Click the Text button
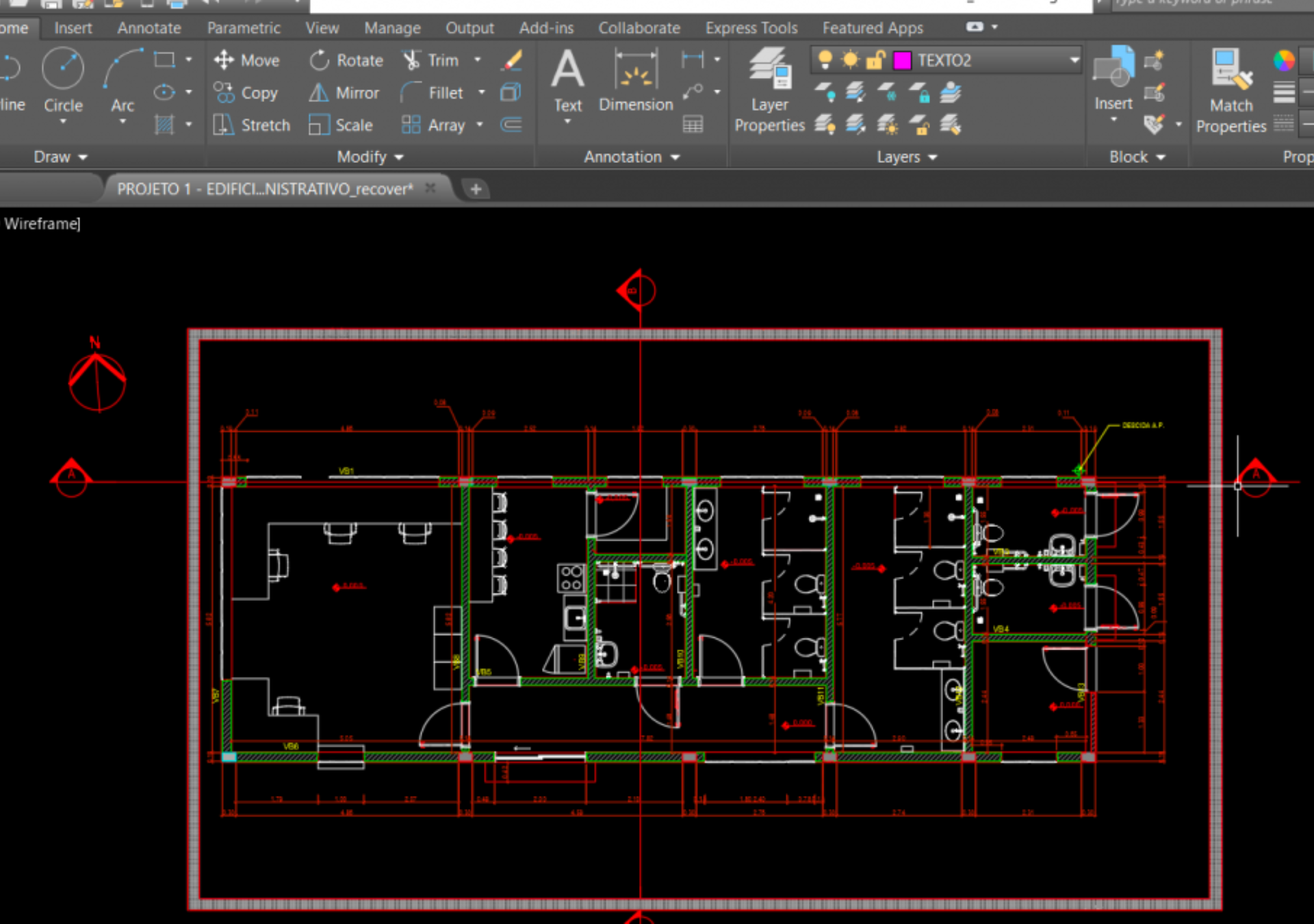Screen dimensions: 1314x924 (x=567, y=82)
